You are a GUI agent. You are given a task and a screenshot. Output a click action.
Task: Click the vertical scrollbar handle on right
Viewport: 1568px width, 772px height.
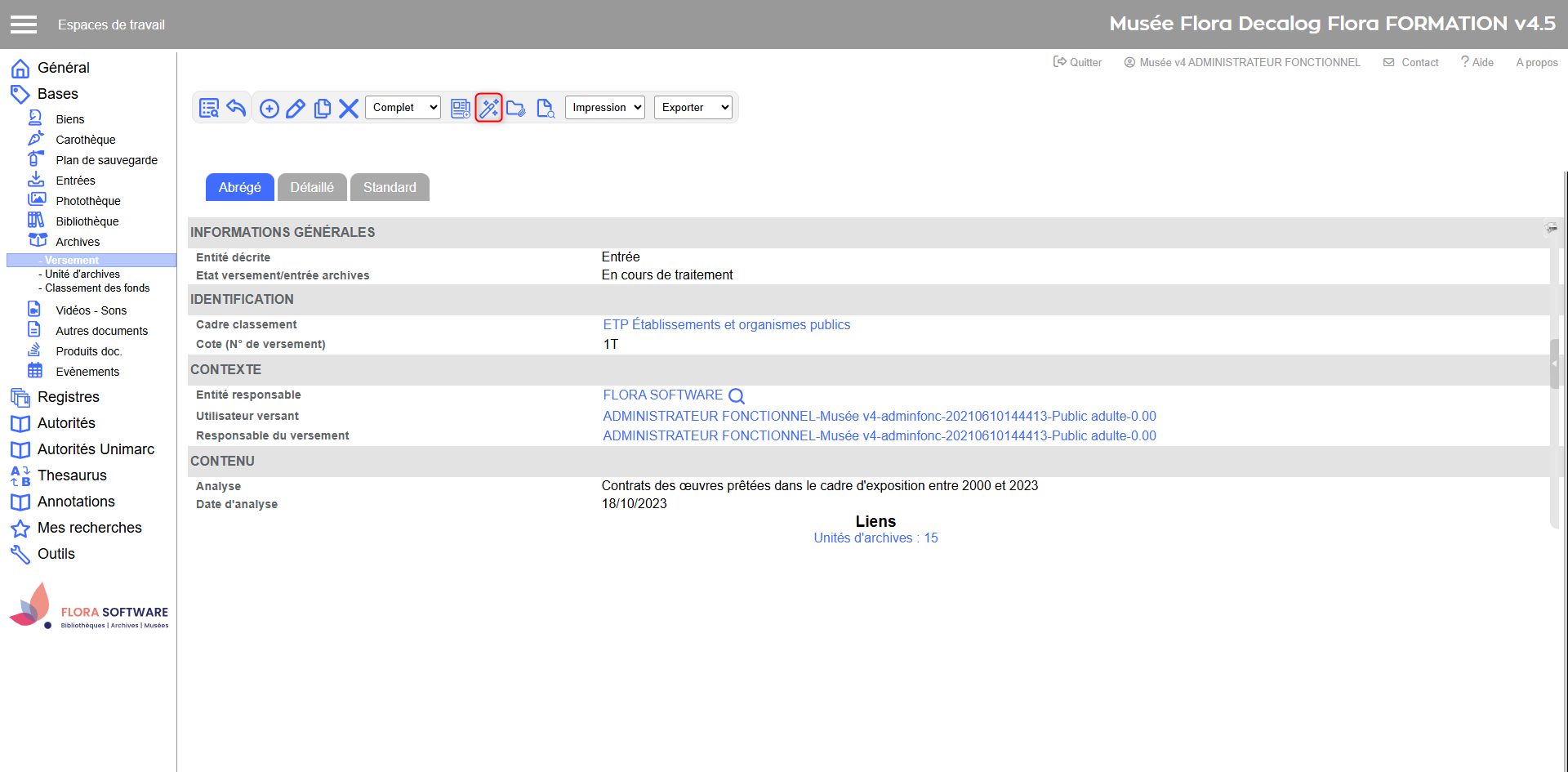pos(1554,364)
